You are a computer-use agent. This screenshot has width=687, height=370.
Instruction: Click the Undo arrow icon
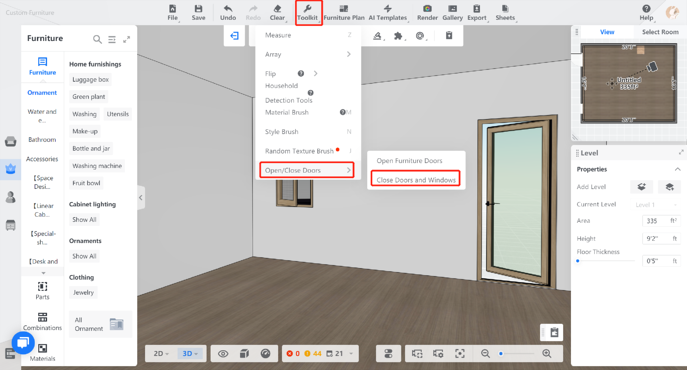coord(228,9)
